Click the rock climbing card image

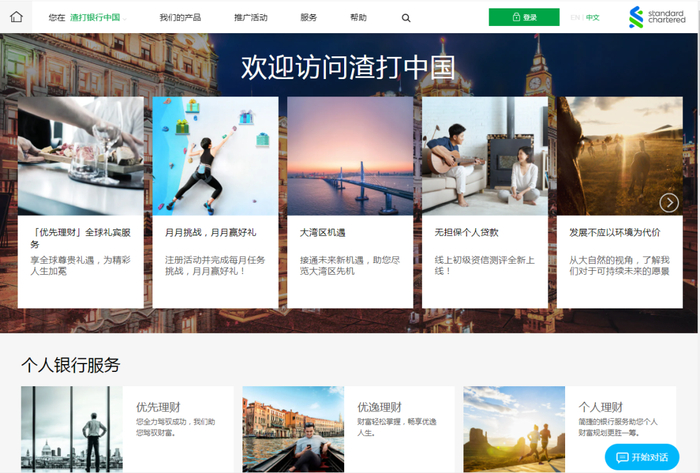tap(216, 156)
